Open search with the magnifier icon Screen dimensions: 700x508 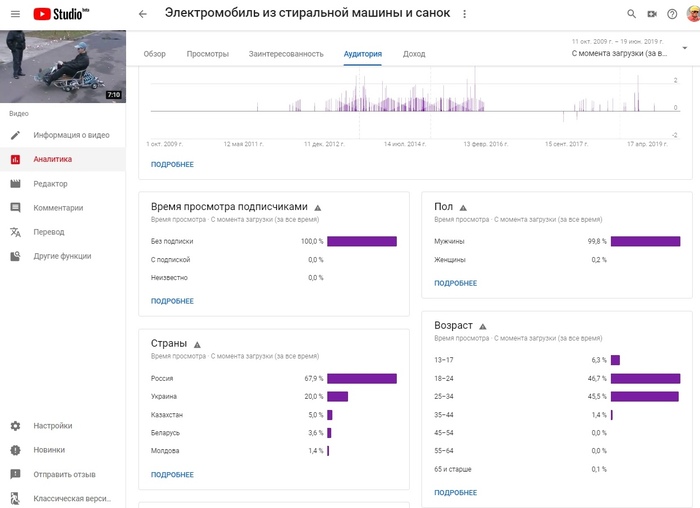pyautogui.click(x=631, y=14)
